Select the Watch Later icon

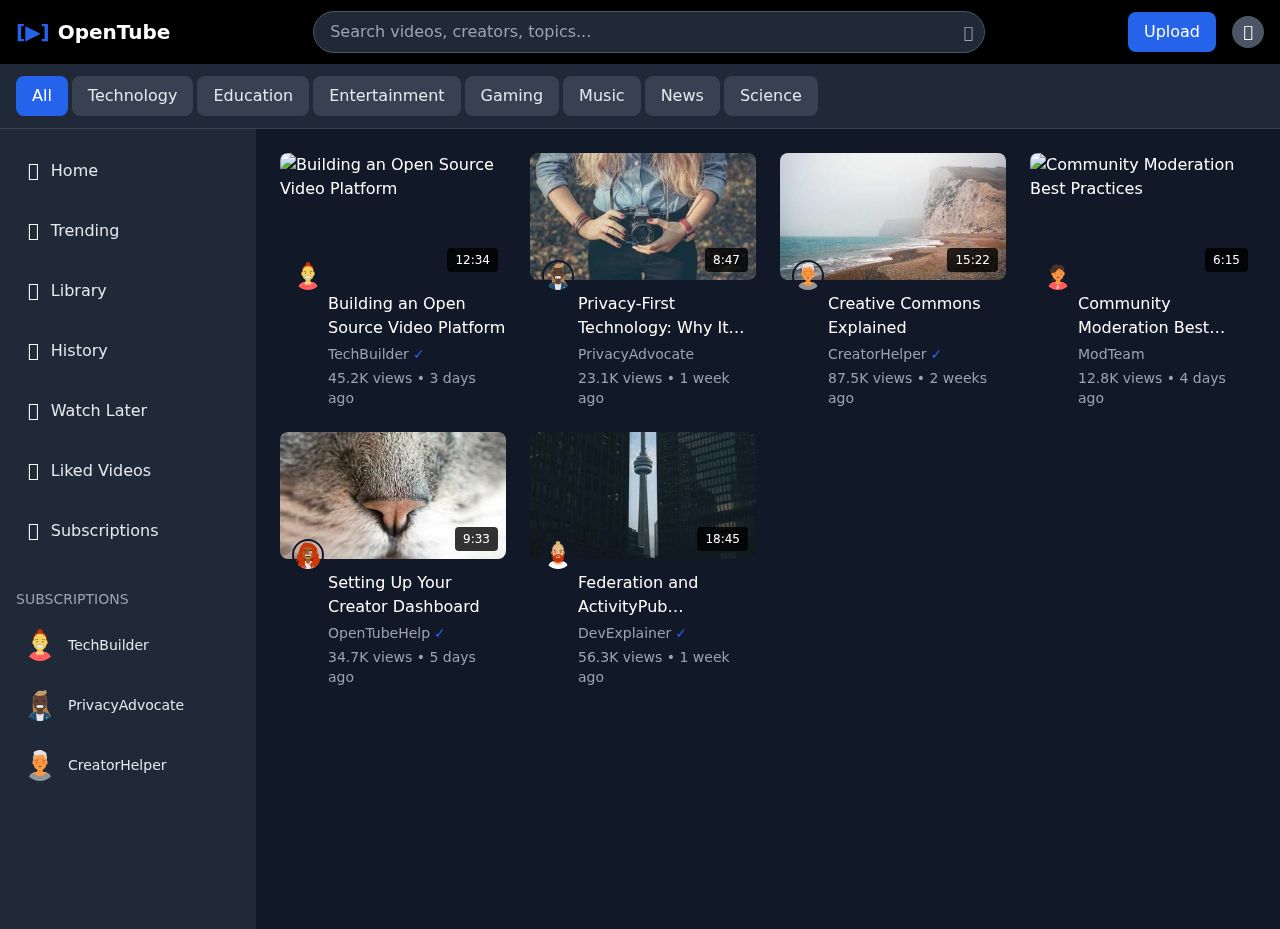(33, 411)
